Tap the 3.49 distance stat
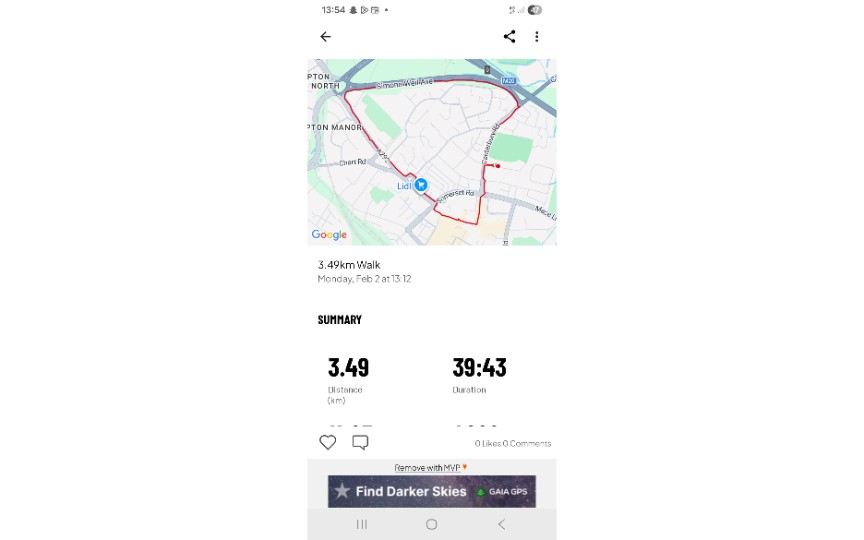 [348, 368]
